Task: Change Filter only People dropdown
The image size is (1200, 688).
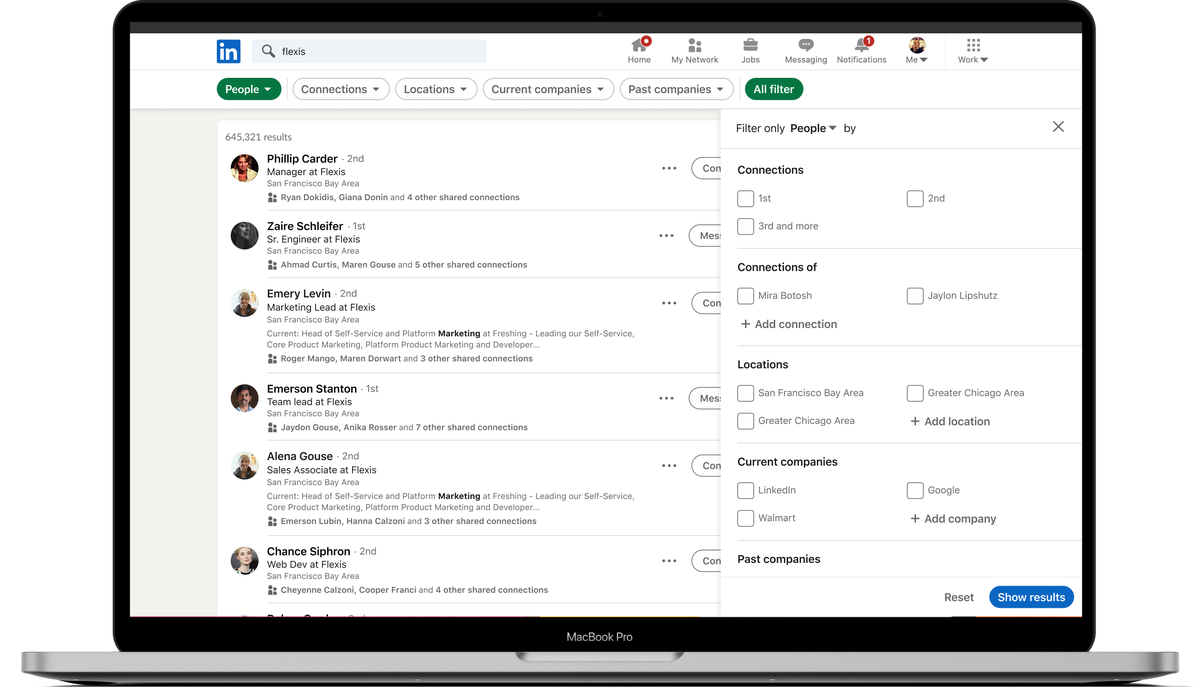Action: point(813,128)
